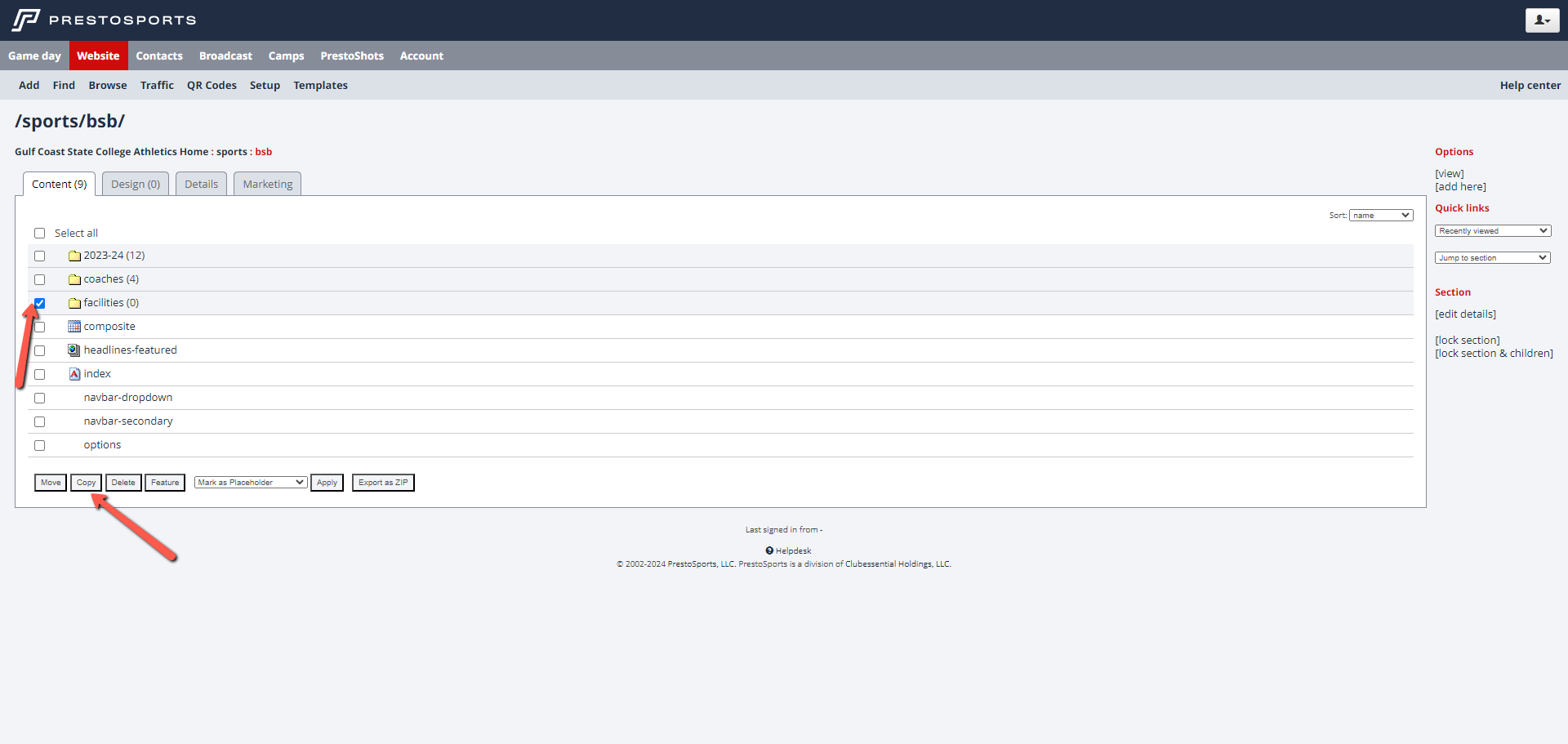Open the Help center link

1530,85
